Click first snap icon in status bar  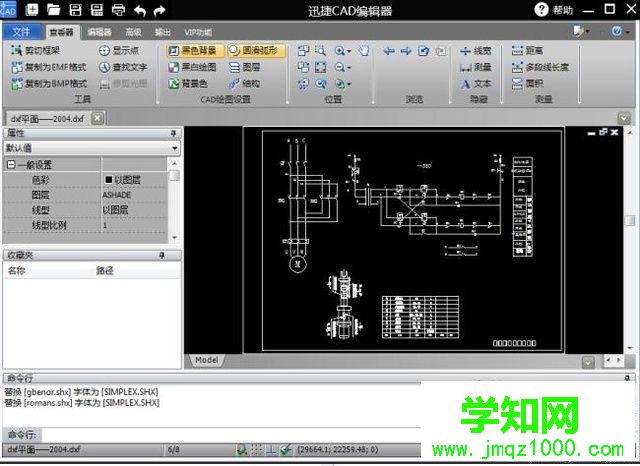242,450
